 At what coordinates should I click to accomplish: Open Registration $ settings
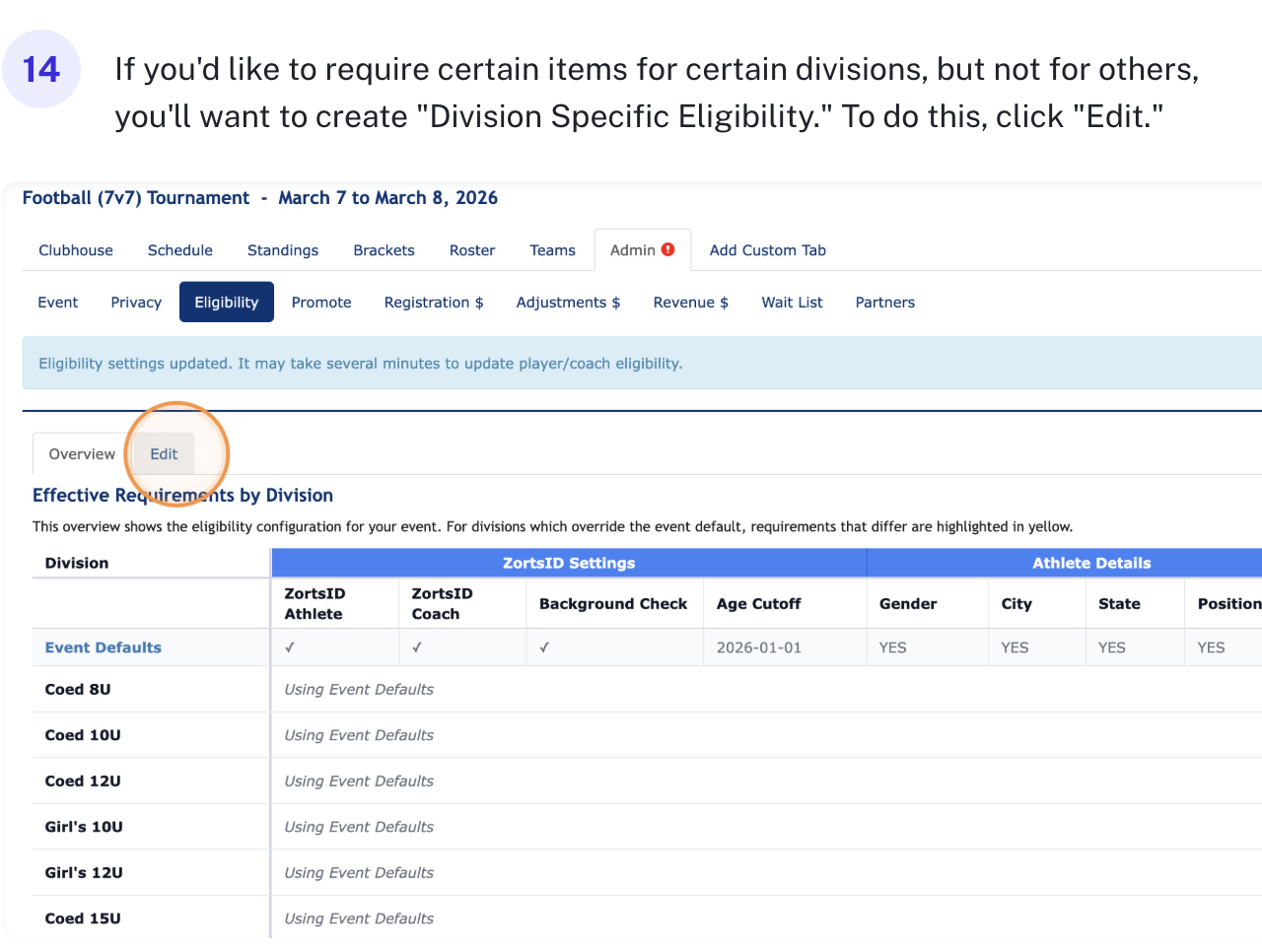pos(434,303)
